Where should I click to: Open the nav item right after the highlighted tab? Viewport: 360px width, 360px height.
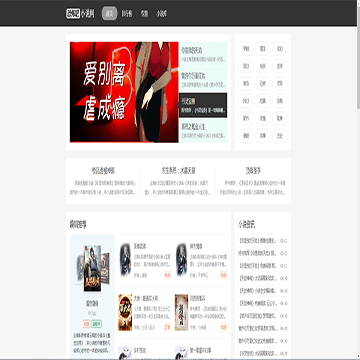click(127, 14)
